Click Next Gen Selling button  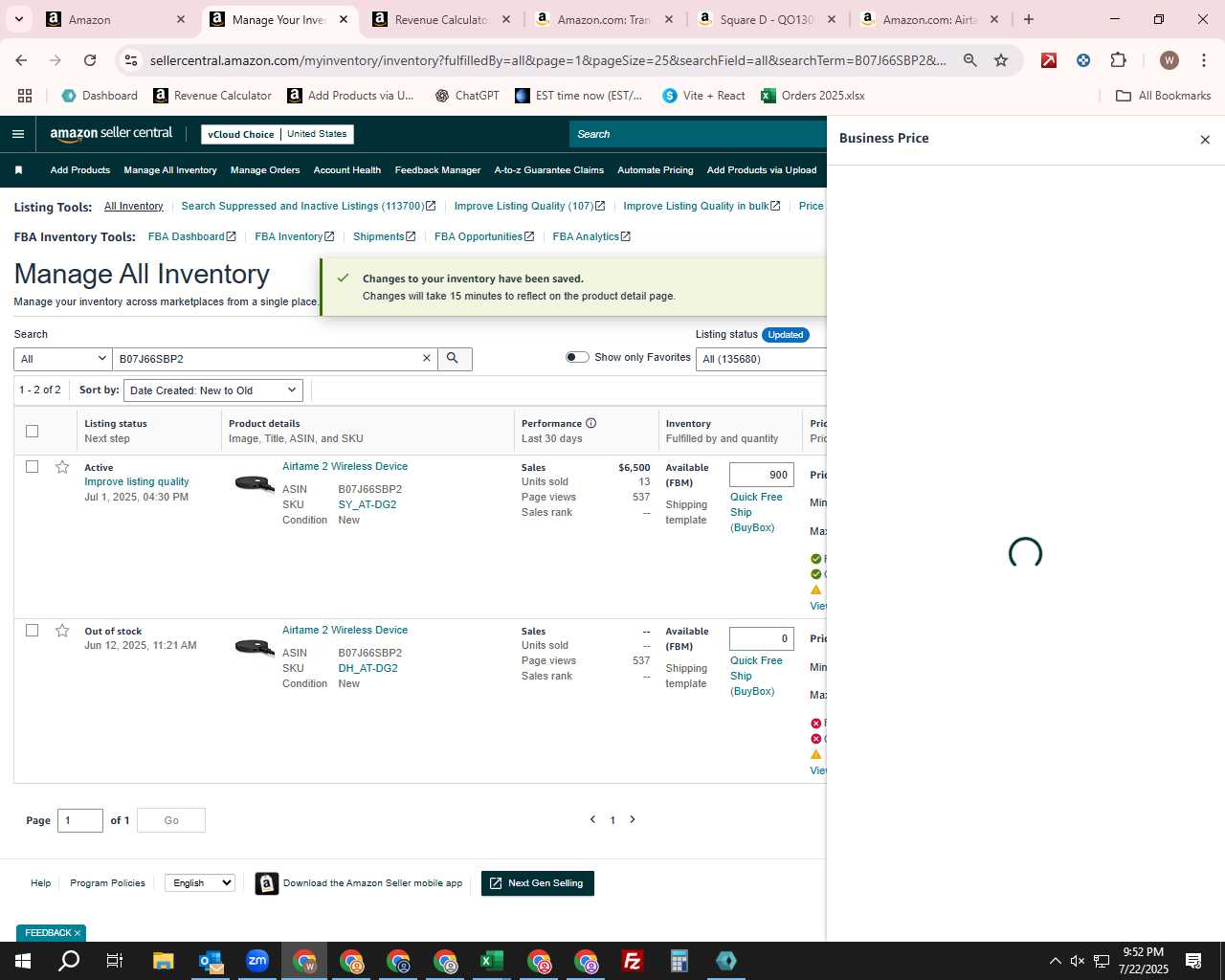[x=538, y=883]
